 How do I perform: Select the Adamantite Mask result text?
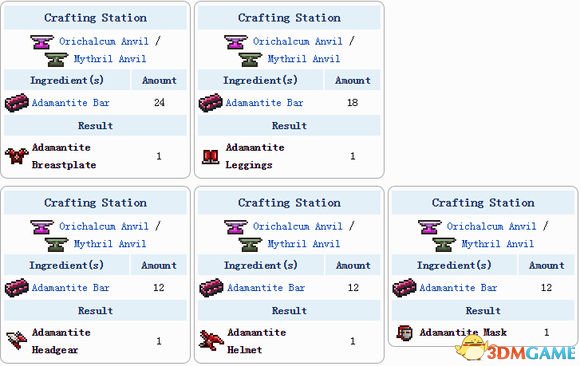pos(463,332)
